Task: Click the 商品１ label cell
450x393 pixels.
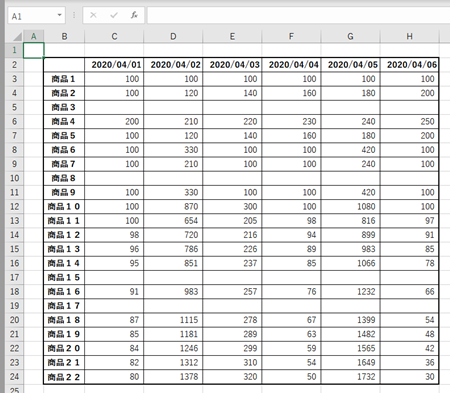Action: [64, 79]
